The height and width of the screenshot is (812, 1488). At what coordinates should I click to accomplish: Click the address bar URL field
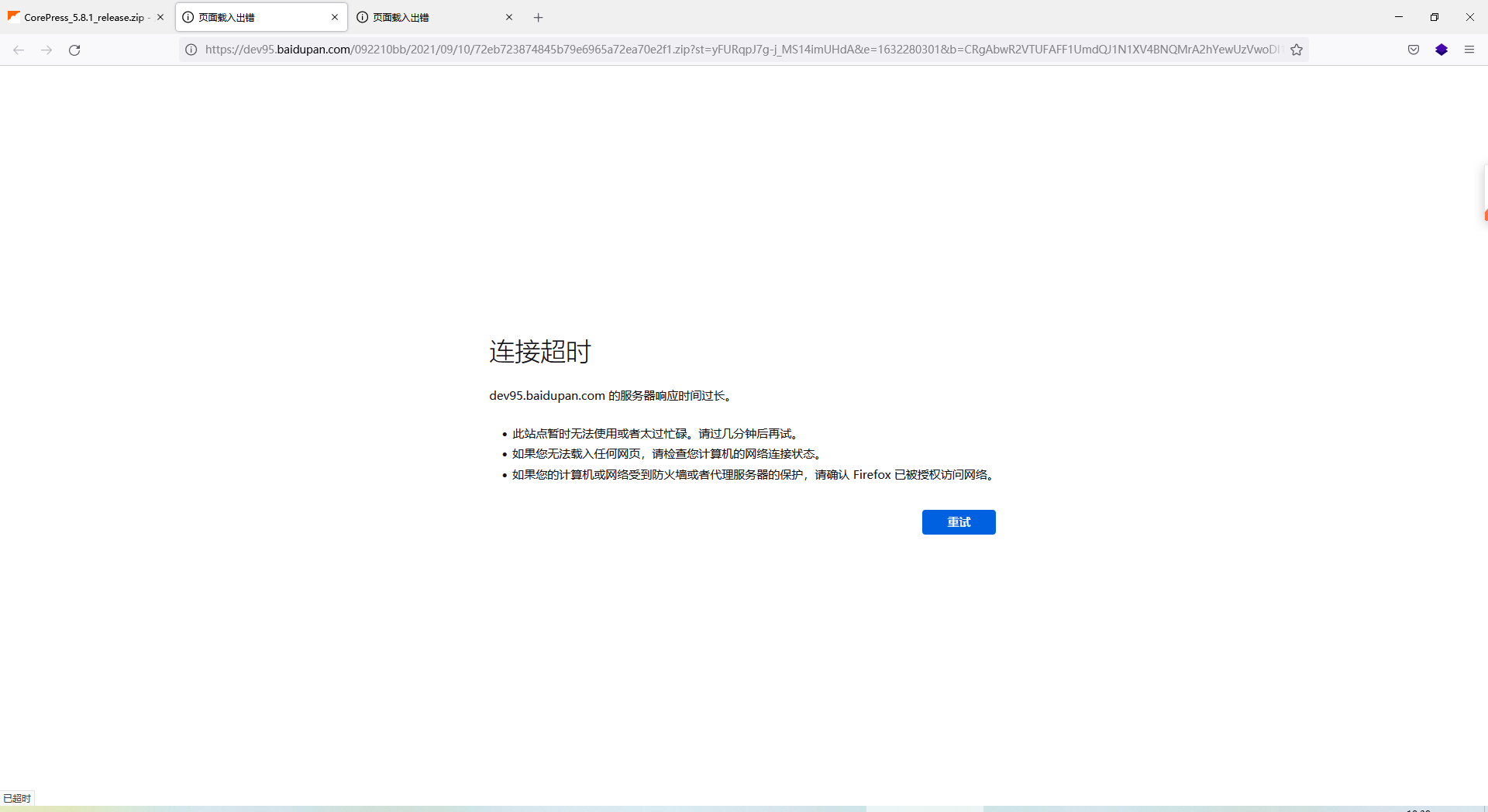[742, 50]
